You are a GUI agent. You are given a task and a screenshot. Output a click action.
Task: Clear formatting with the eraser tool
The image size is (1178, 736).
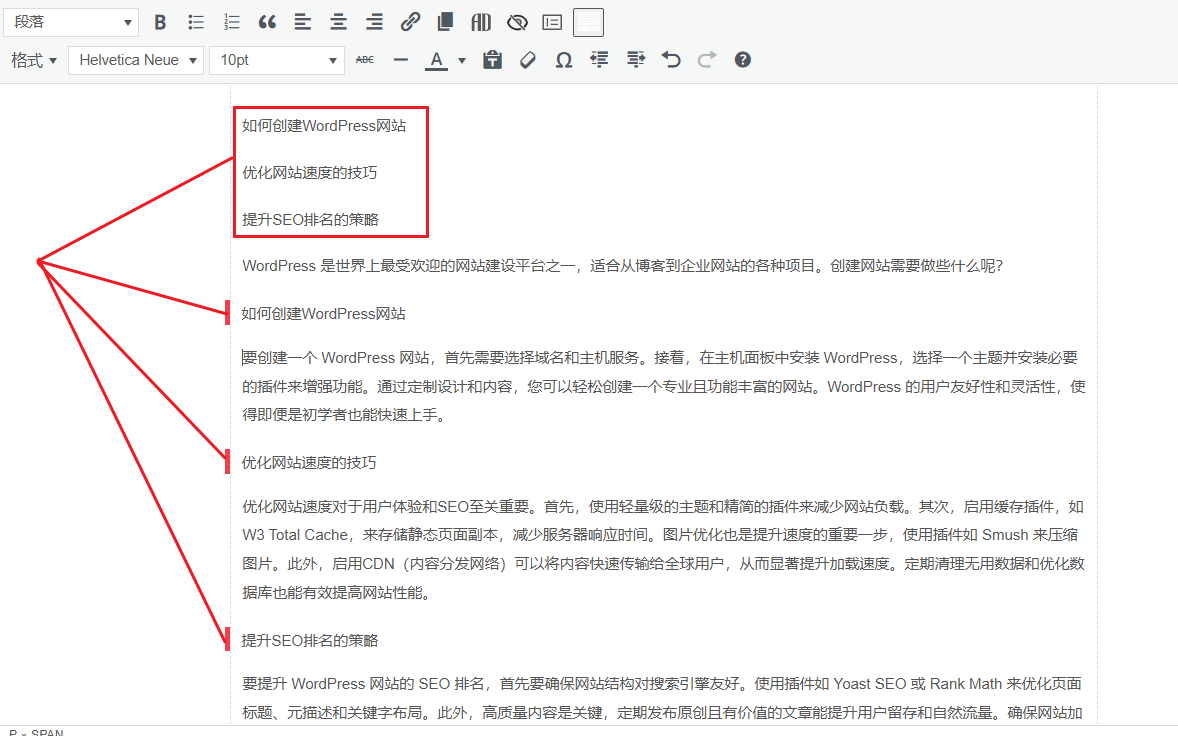(x=527, y=59)
